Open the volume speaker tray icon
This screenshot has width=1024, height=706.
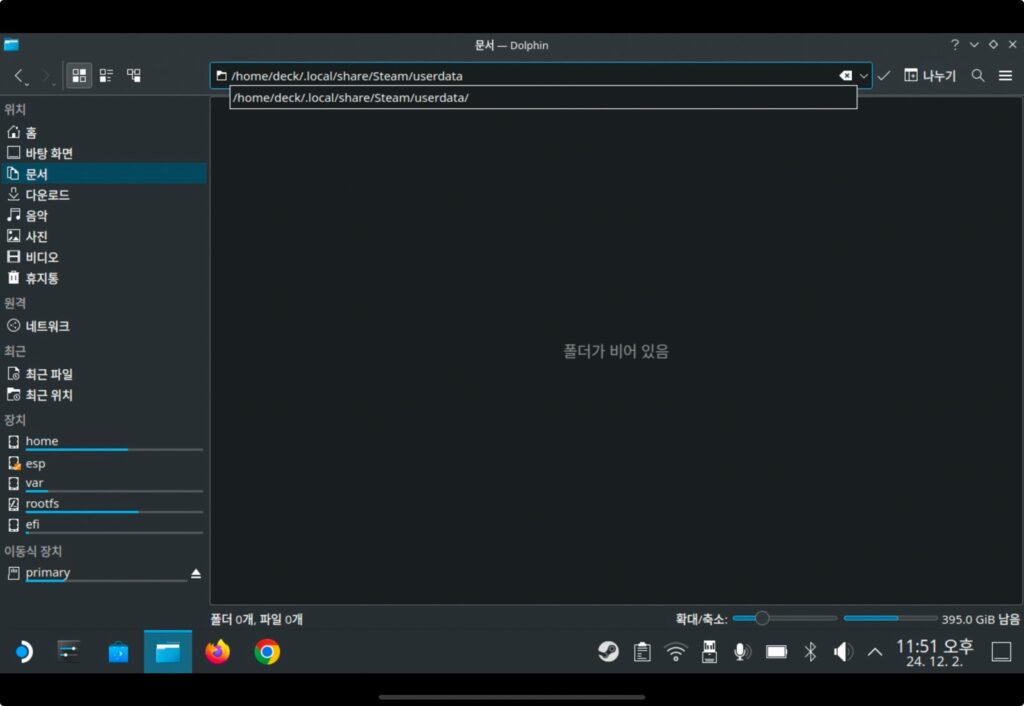click(843, 652)
